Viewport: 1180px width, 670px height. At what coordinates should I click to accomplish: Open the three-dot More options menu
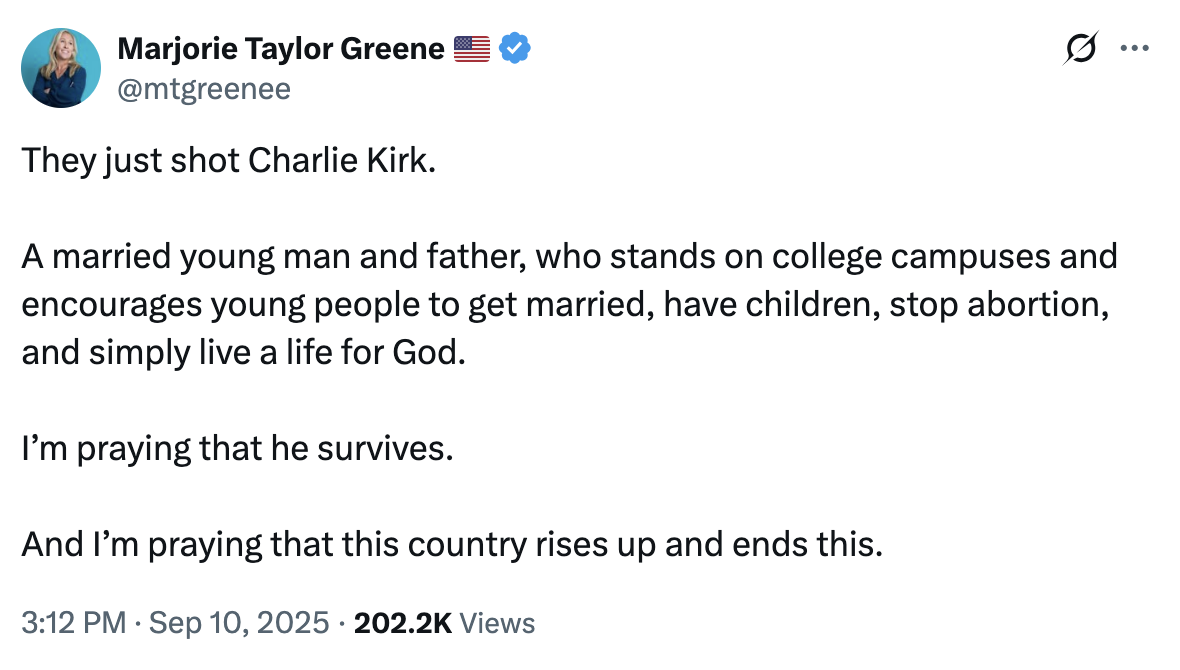click(1135, 48)
